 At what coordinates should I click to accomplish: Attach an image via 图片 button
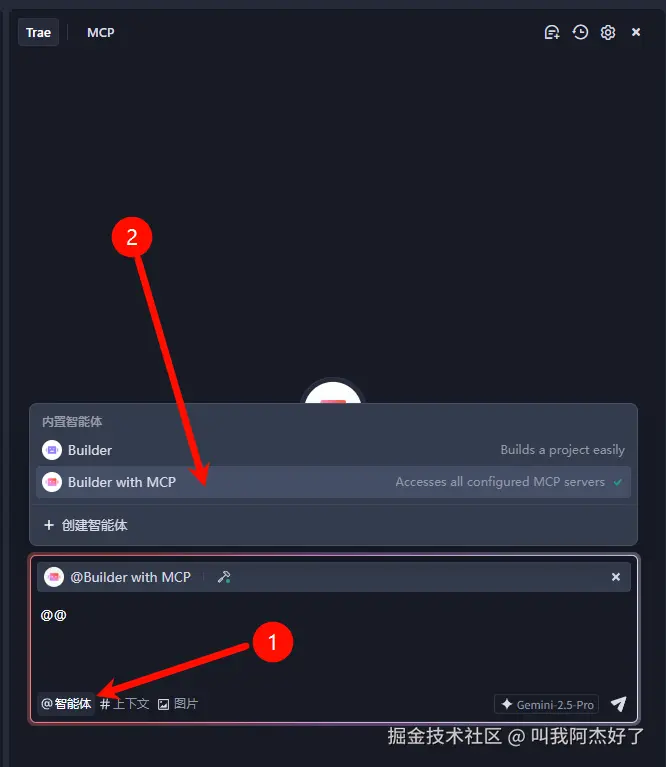[178, 704]
